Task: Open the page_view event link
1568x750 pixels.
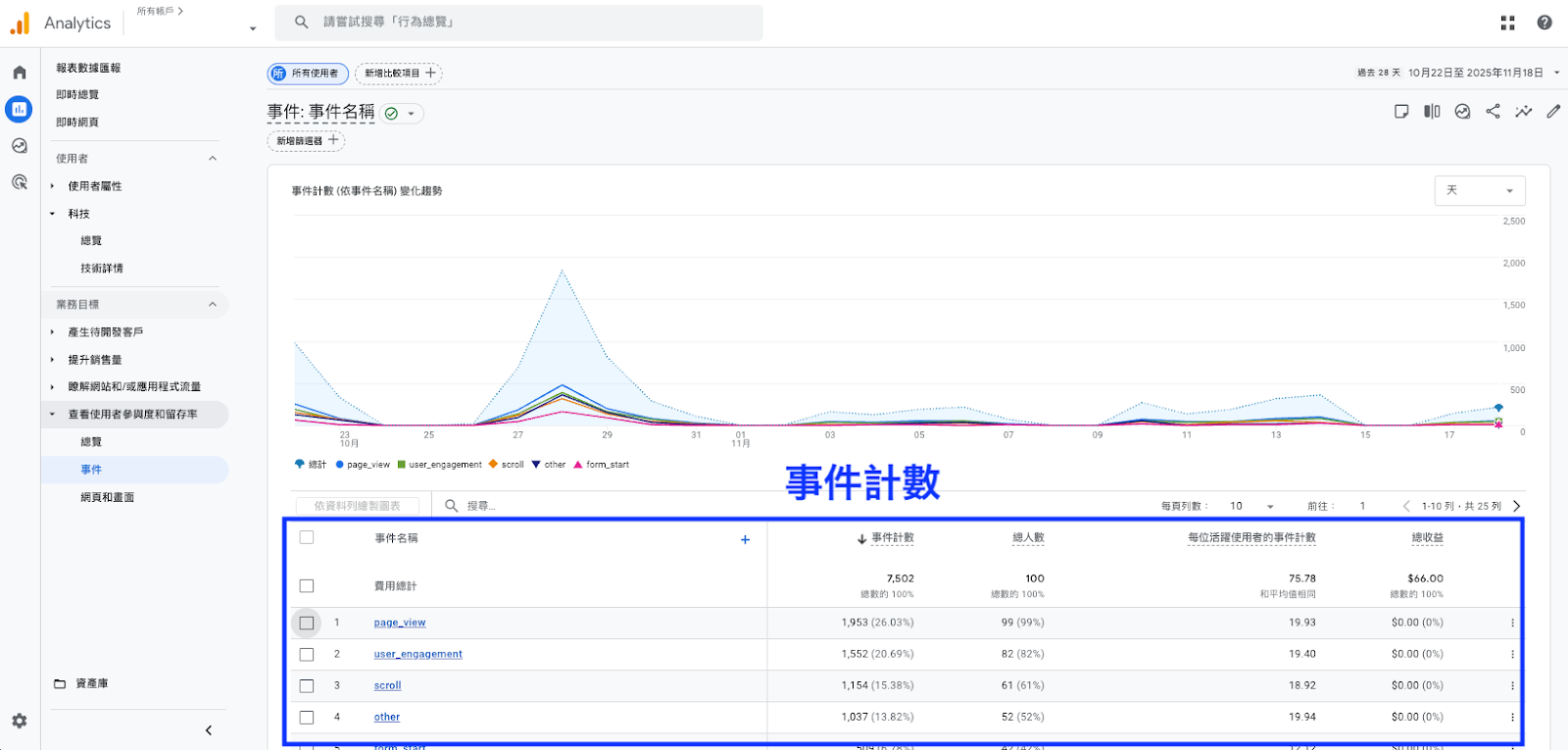Action: [400, 623]
